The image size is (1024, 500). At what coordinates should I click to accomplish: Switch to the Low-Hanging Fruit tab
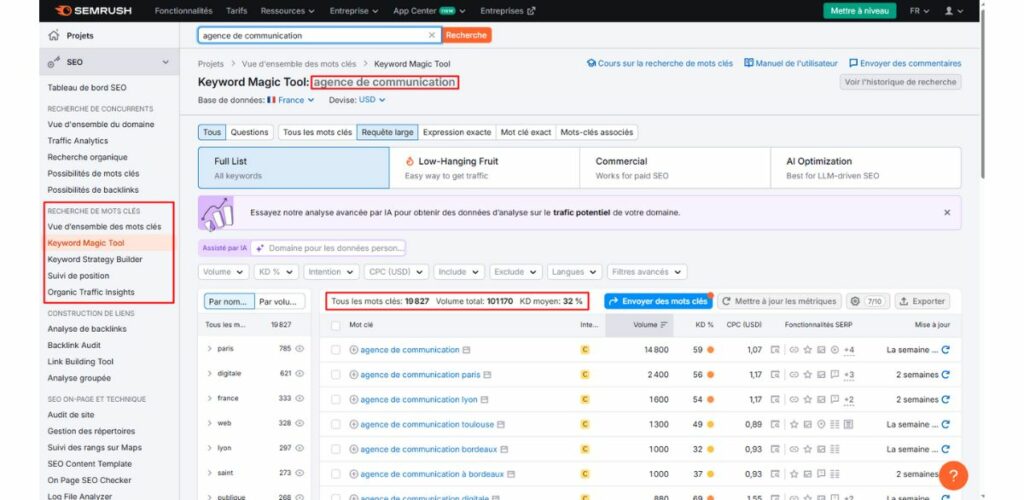(485, 168)
